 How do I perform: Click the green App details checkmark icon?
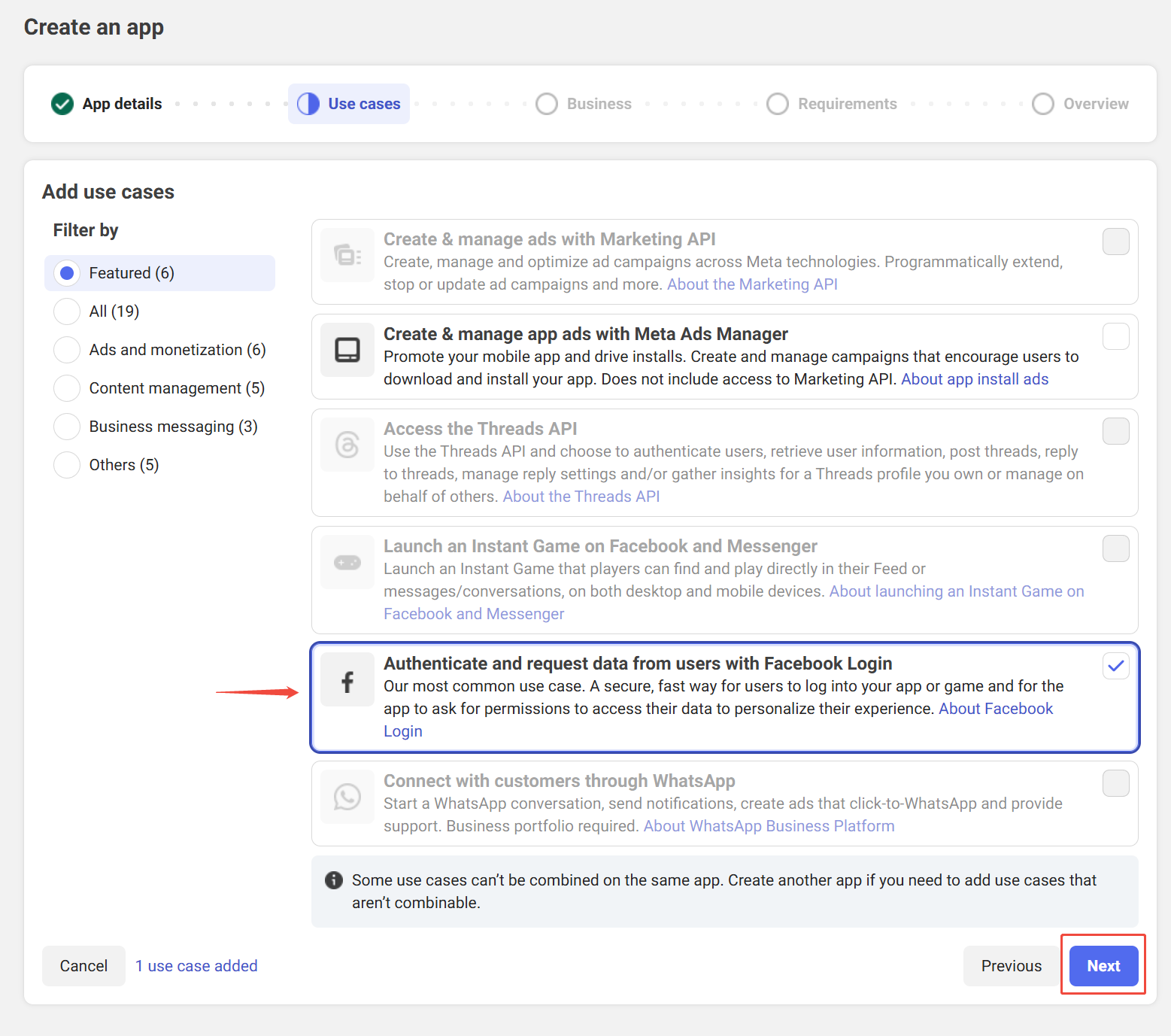pos(62,104)
